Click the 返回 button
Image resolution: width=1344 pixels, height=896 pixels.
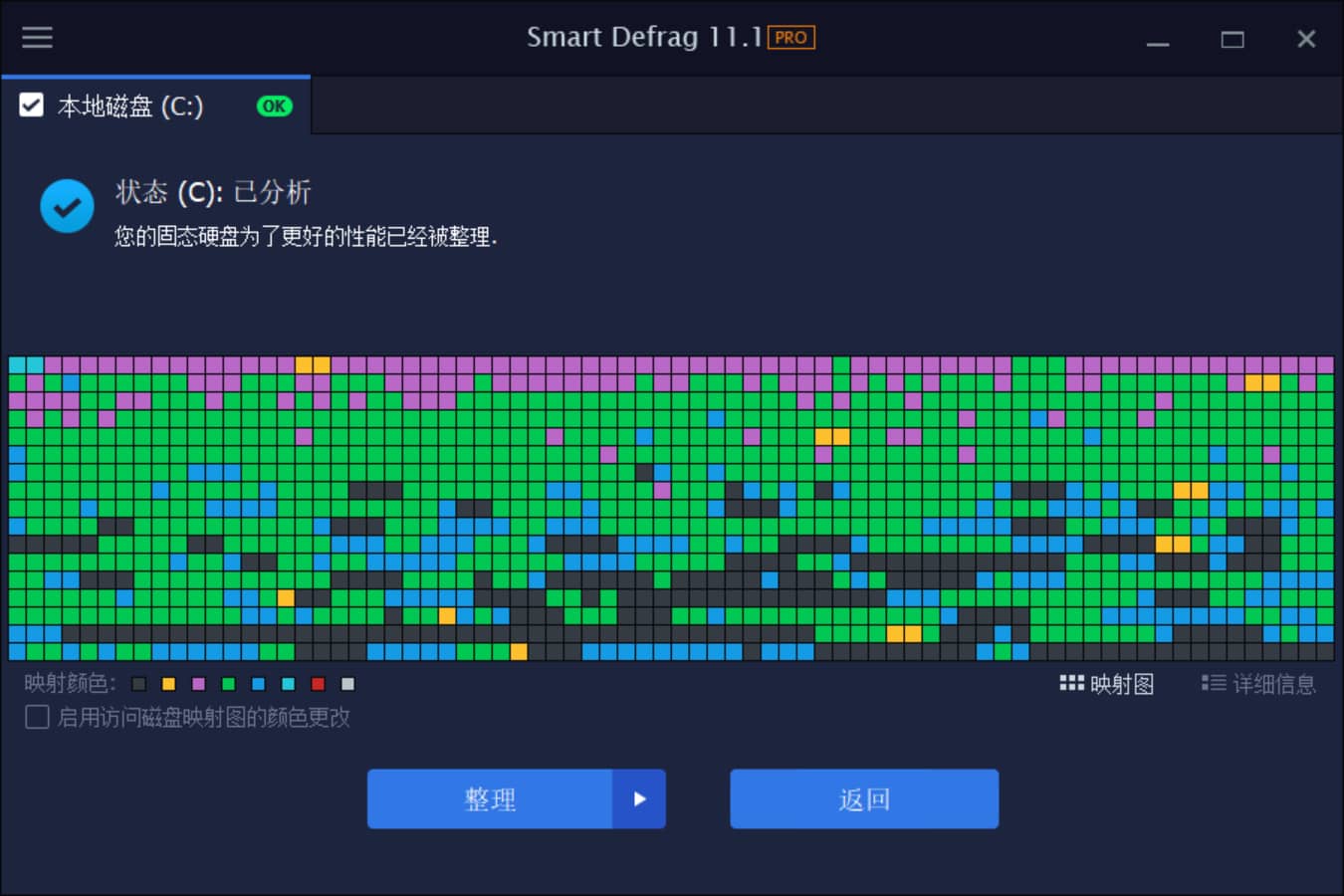(x=864, y=798)
